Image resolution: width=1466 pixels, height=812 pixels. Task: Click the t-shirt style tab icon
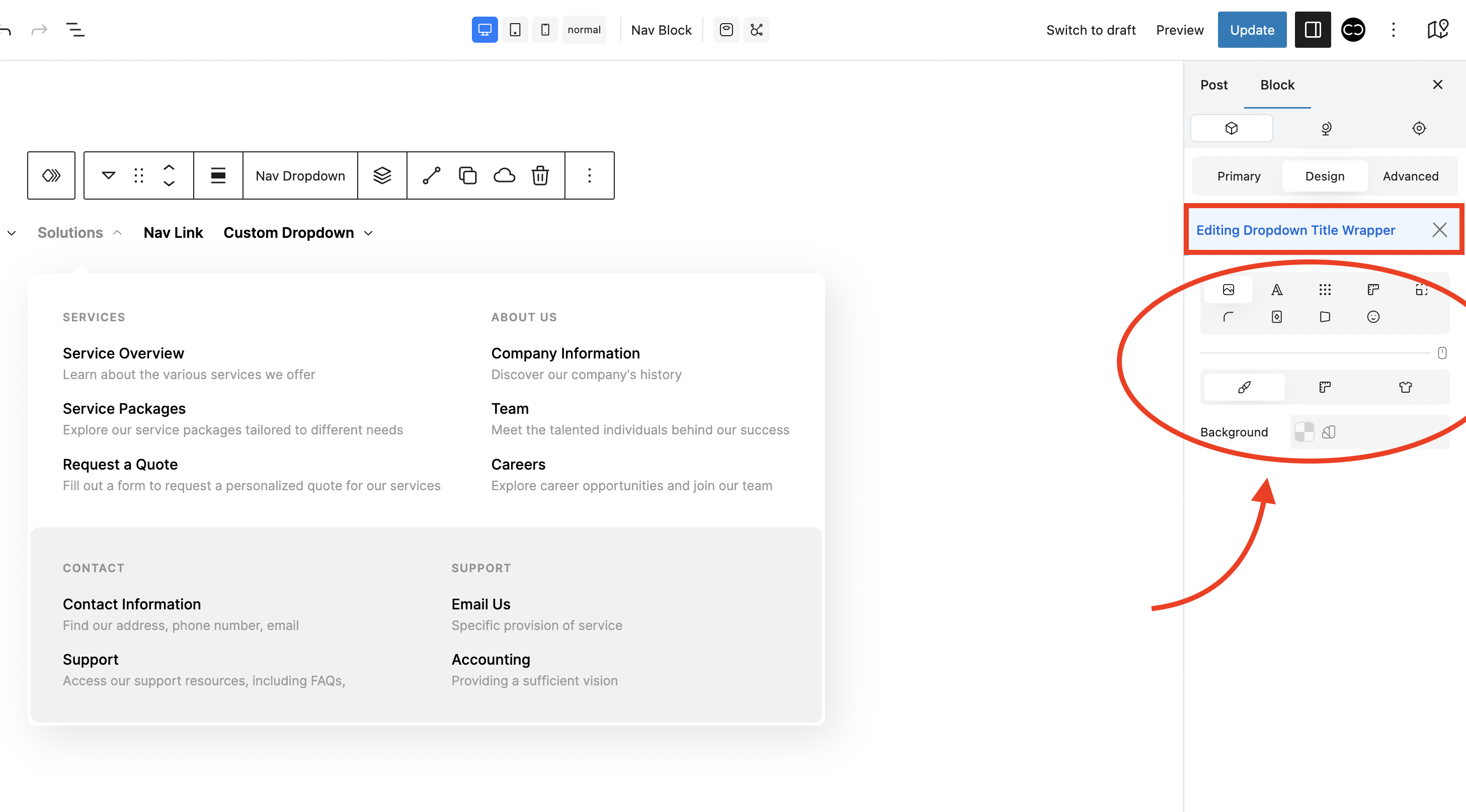point(1405,387)
